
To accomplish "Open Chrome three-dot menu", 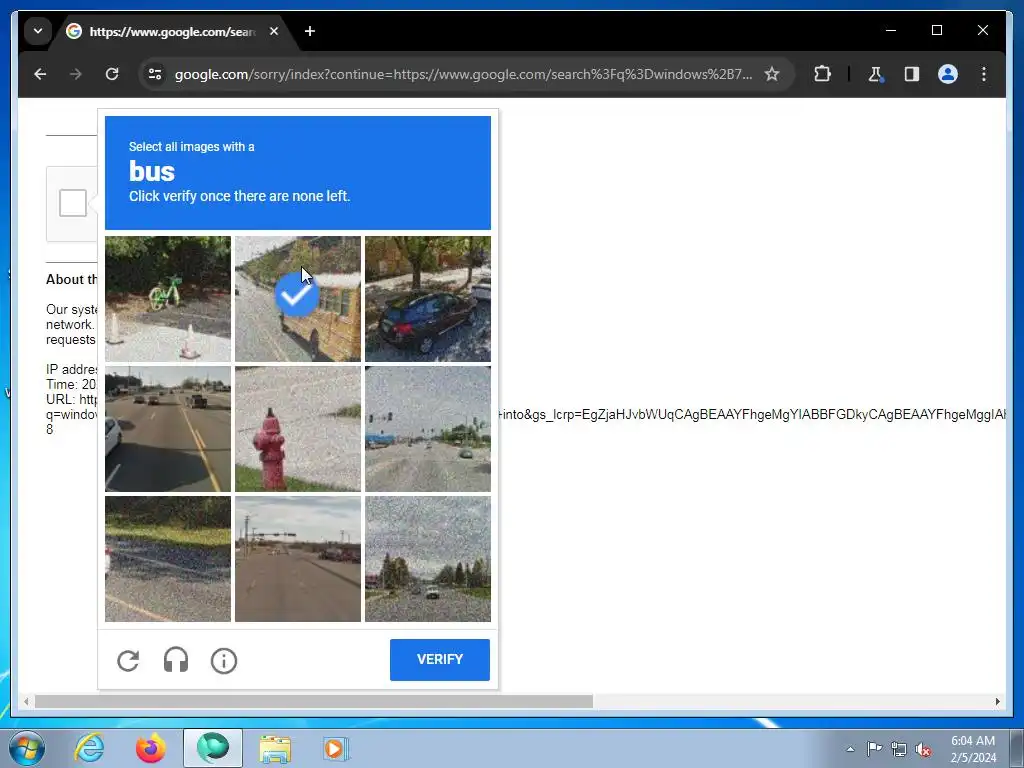I will tap(984, 74).
